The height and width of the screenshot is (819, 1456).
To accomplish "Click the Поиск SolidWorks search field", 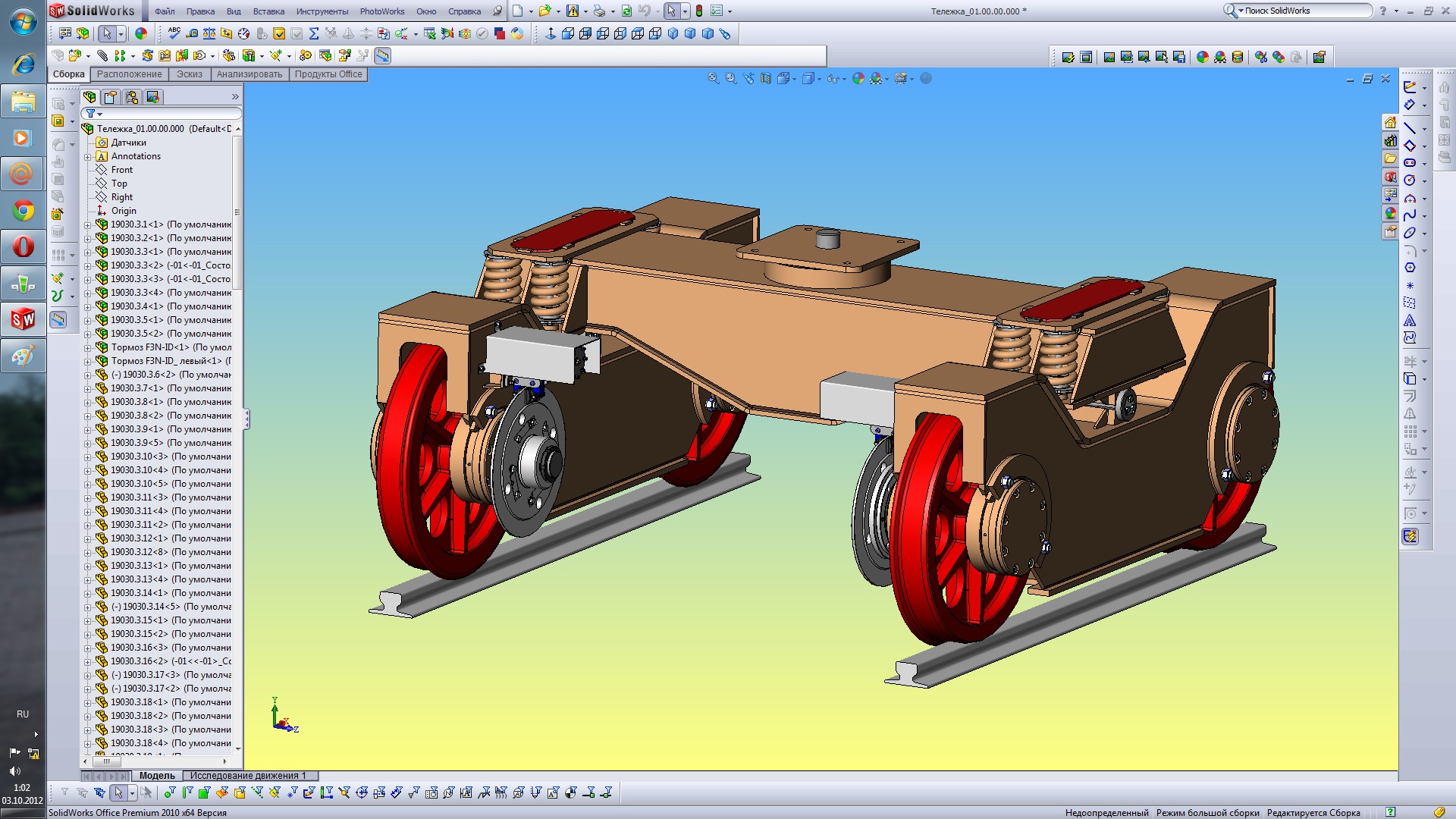I will [1306, 11].
